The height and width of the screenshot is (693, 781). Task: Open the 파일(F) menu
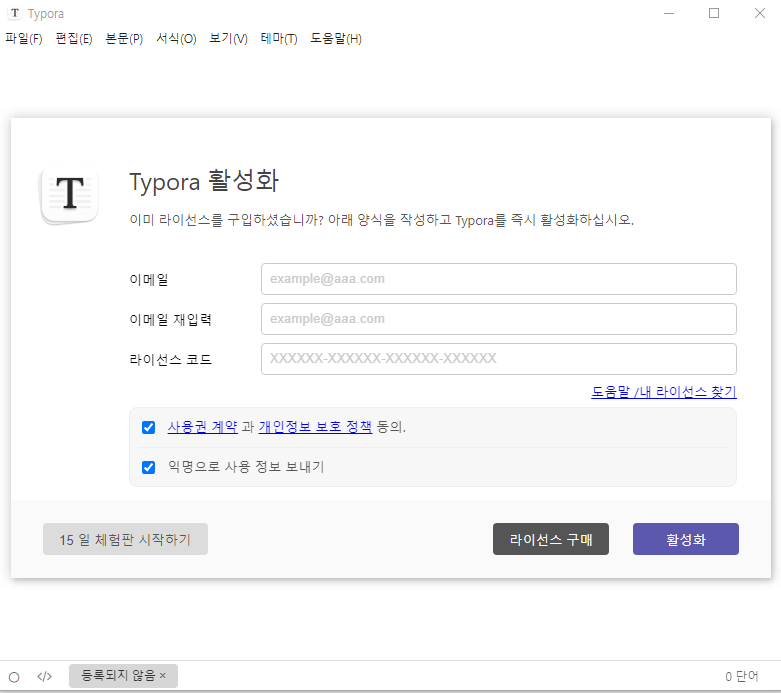tap(24, 38)
